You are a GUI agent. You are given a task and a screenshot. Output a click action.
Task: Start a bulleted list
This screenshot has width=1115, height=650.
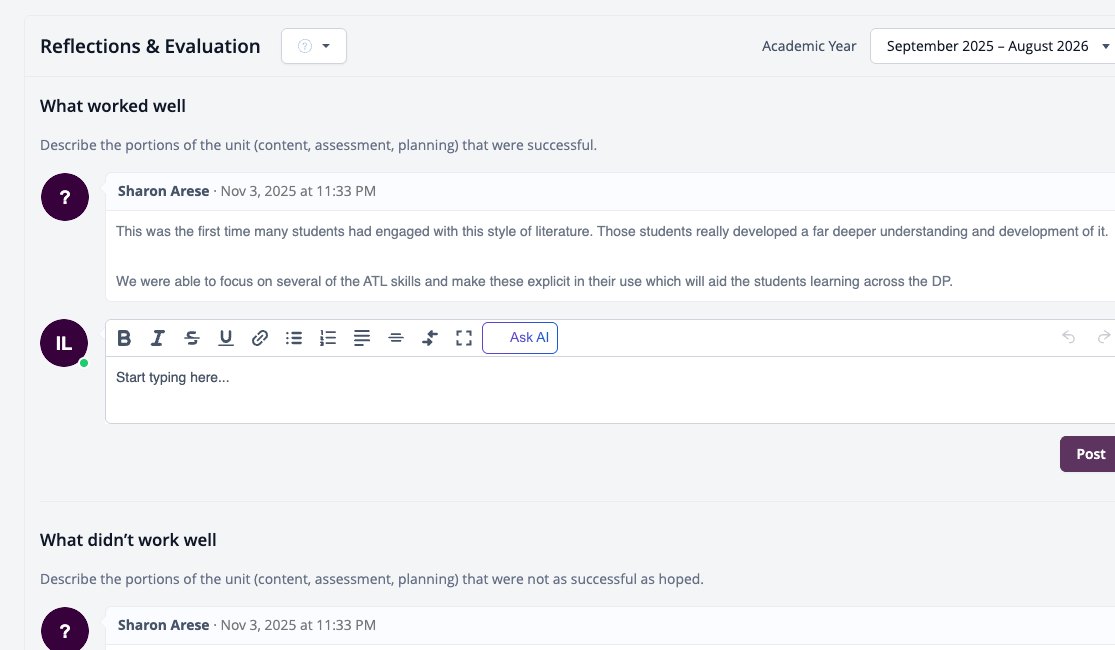click(294, 338)
